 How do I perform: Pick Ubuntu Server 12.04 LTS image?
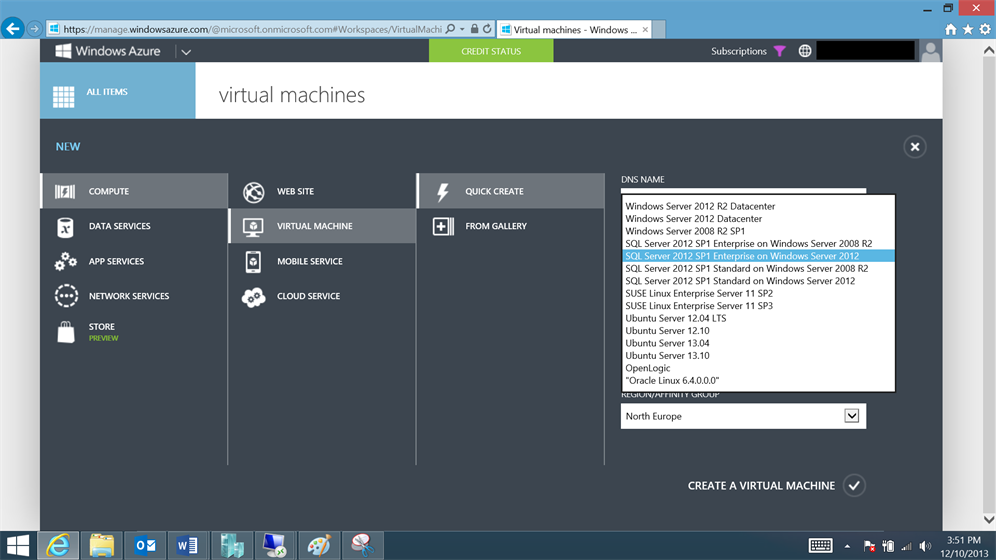click(758, 318)
